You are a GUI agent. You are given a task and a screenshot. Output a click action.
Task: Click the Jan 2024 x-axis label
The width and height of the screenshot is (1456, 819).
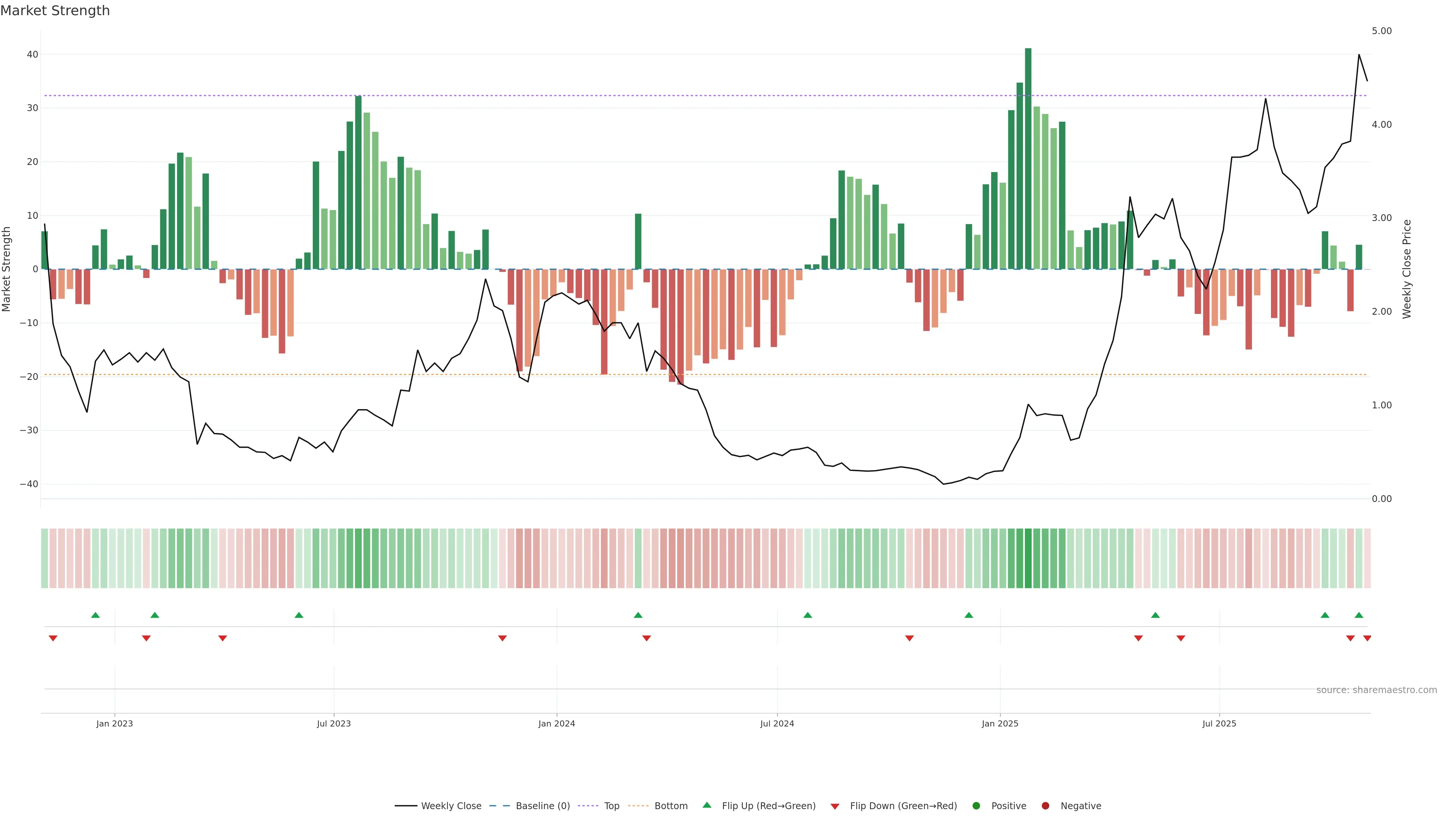(x=556, y=723)
